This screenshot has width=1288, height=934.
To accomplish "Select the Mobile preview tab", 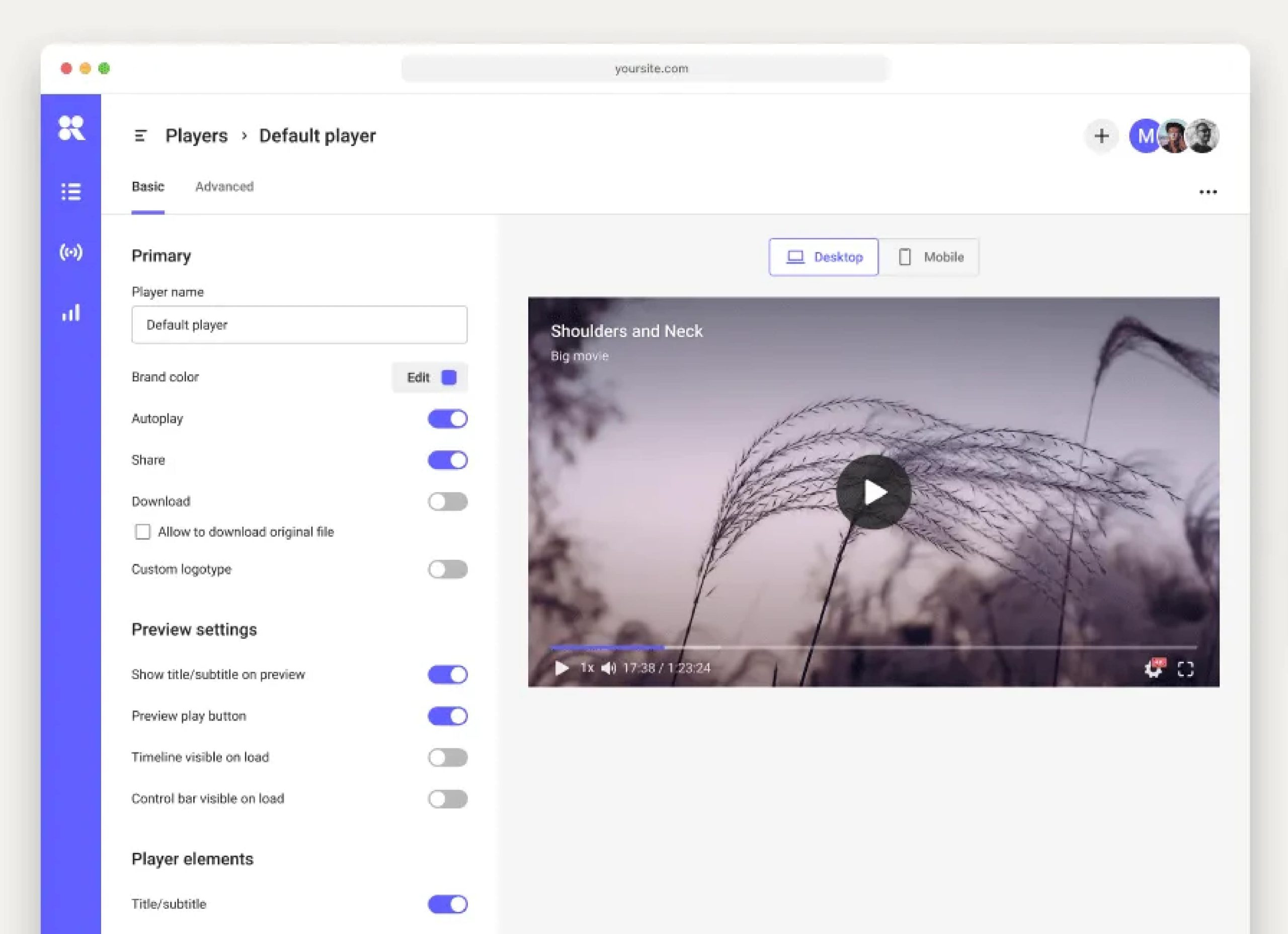I will coord(930,257).
